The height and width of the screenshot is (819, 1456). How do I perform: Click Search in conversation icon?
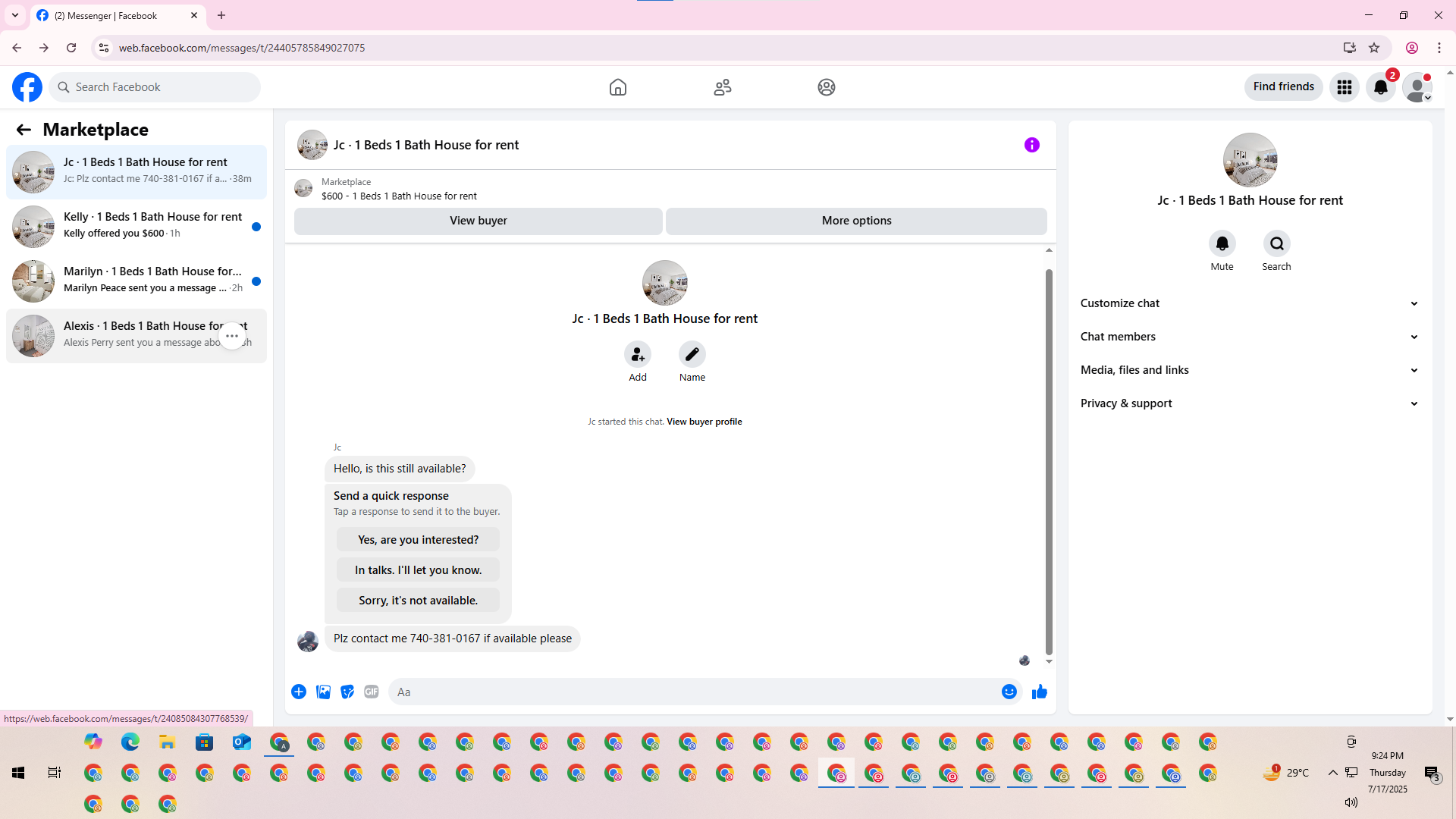click(x=1276, y=243)
